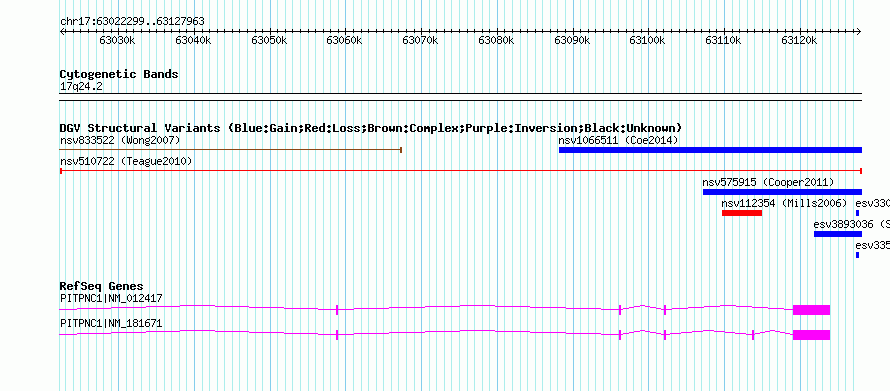Click the cut-off esv335 variant label
The width and height of the screenshot is (890, 391).
click(872, 245)
